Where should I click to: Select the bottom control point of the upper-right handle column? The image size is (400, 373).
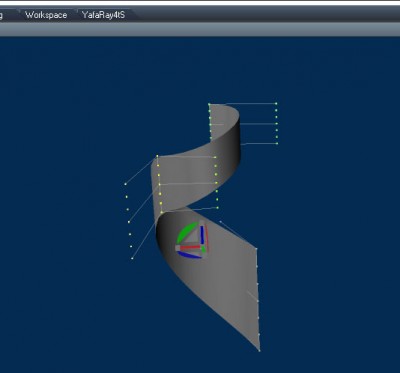pos(277,144)
